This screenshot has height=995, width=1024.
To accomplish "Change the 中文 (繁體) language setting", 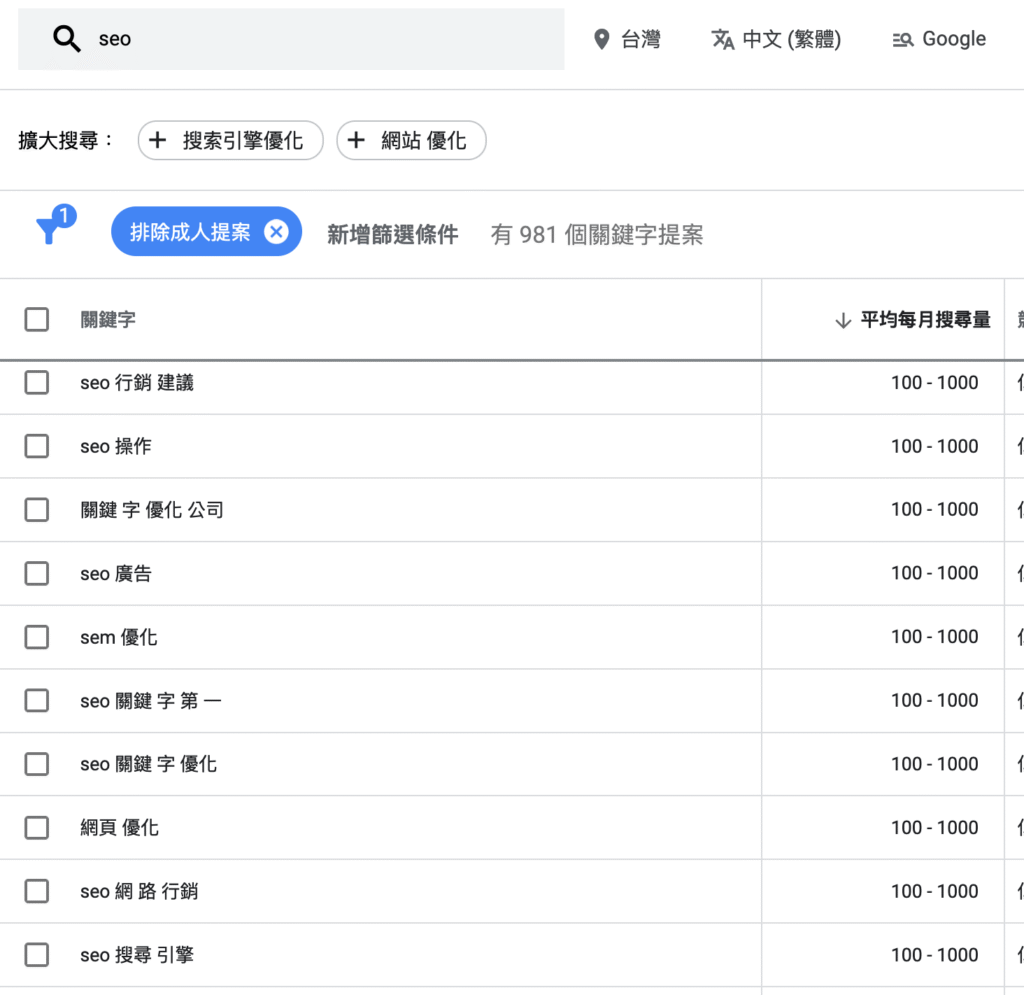I will pos(776,39).
